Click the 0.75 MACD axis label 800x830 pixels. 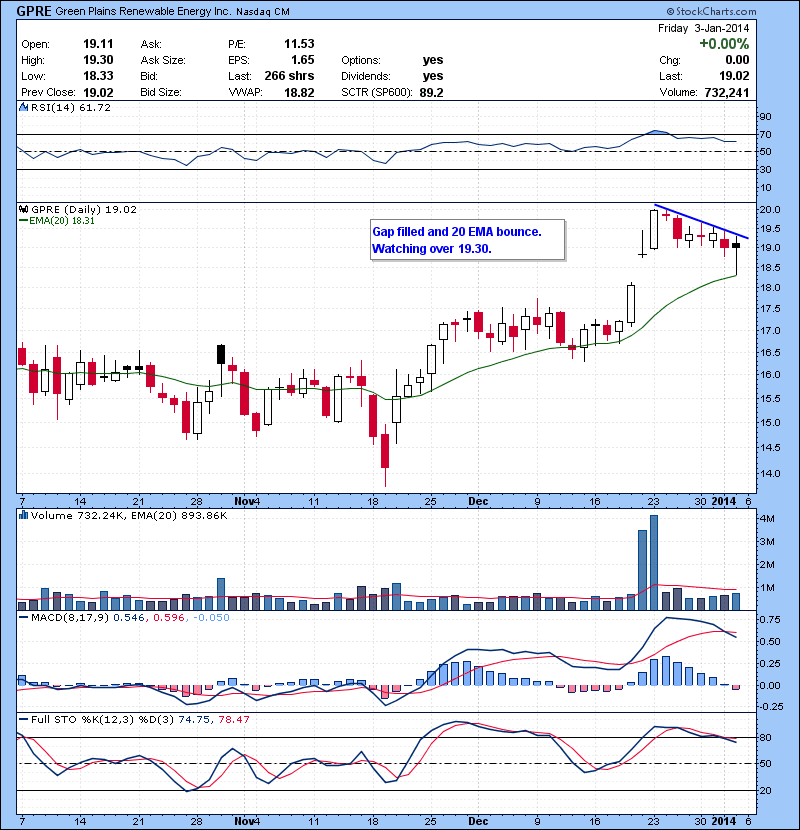point(770,619)
